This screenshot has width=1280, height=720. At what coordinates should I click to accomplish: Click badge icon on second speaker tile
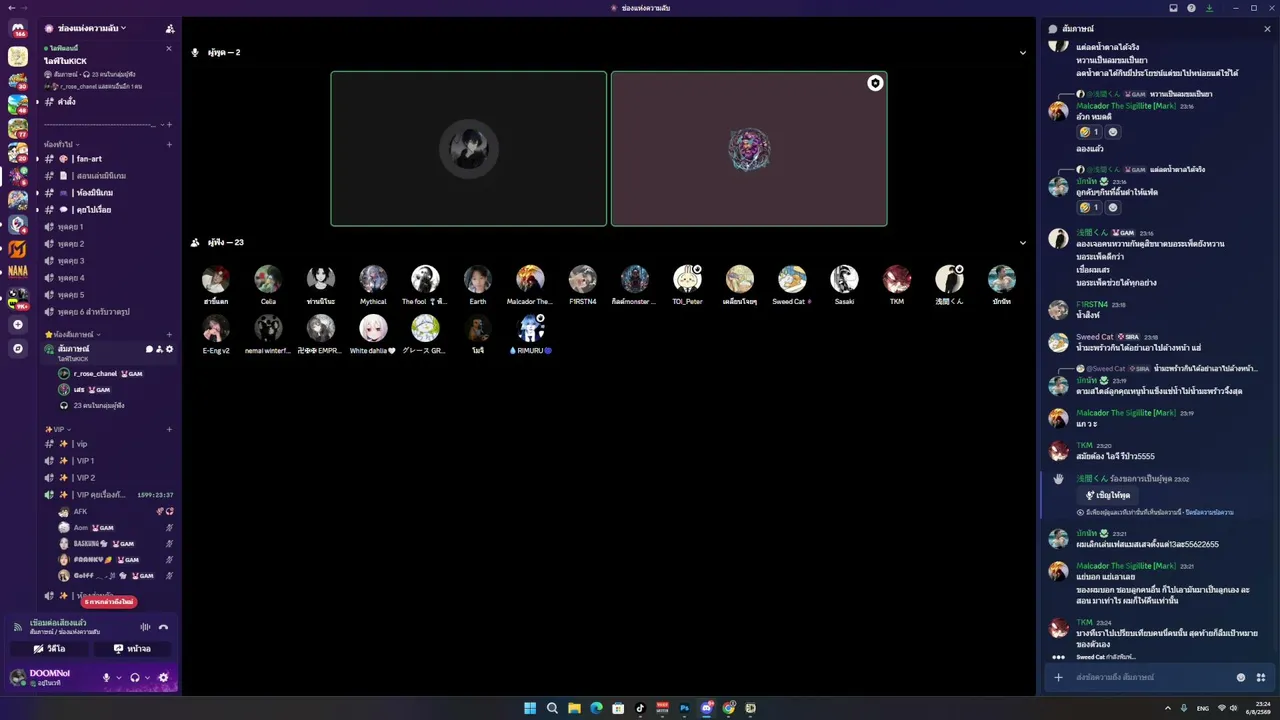tap(875, 83)
